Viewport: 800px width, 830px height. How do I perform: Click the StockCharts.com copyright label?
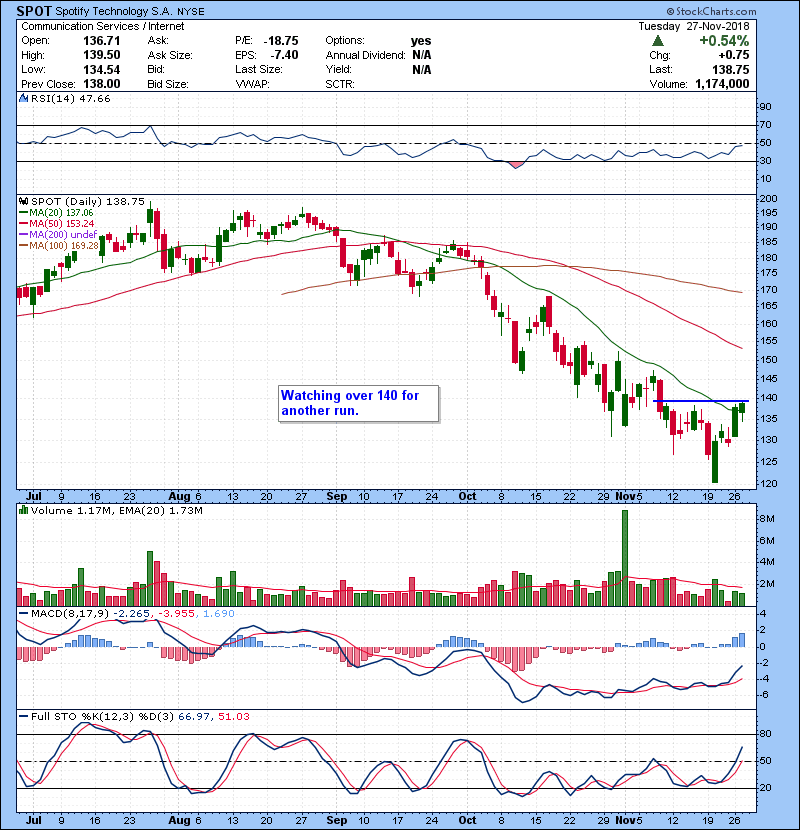tap(712, 11)
